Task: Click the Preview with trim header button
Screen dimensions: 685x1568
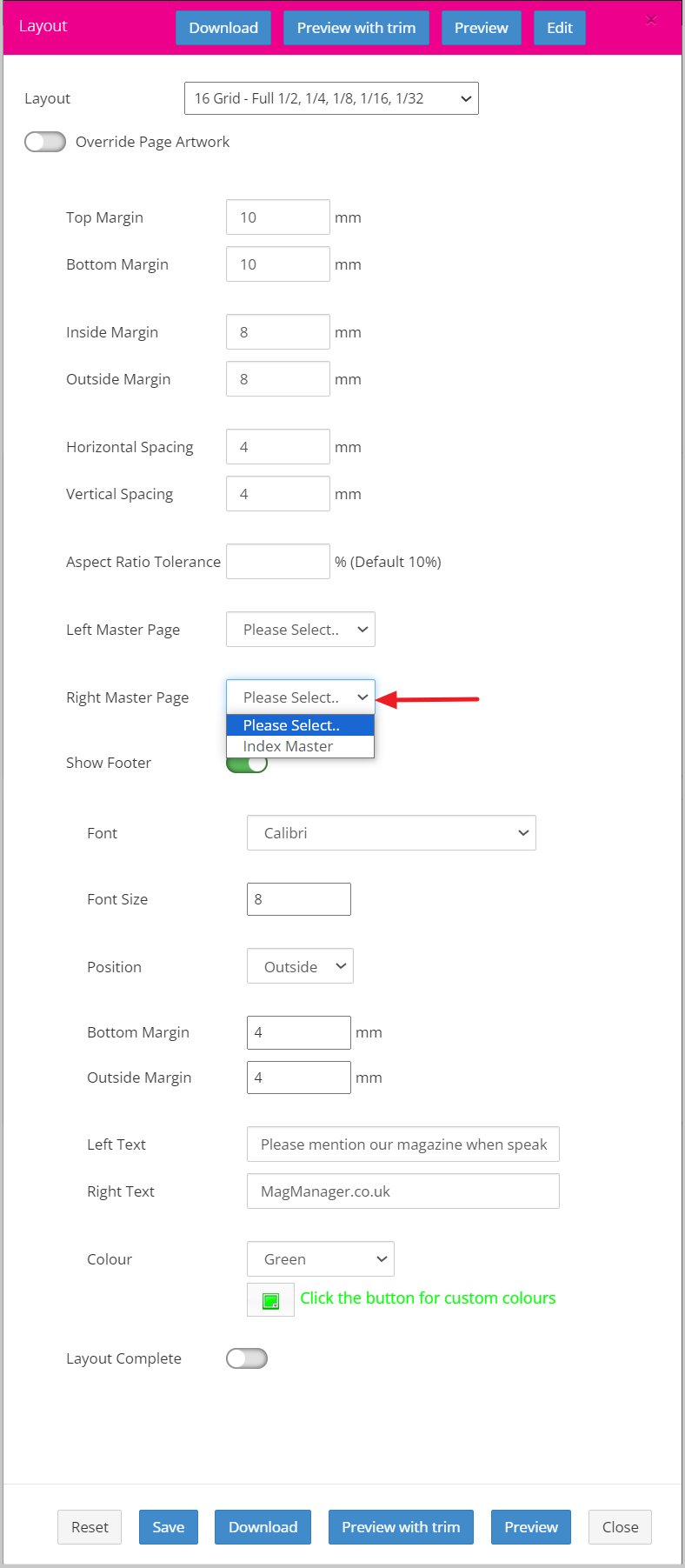Action: tap(356, 28)
